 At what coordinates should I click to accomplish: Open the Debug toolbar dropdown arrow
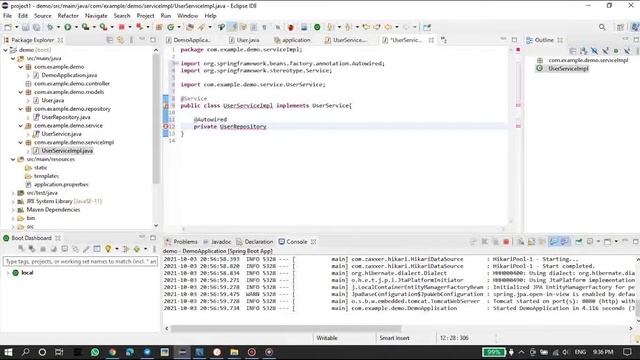coord(58,27)
